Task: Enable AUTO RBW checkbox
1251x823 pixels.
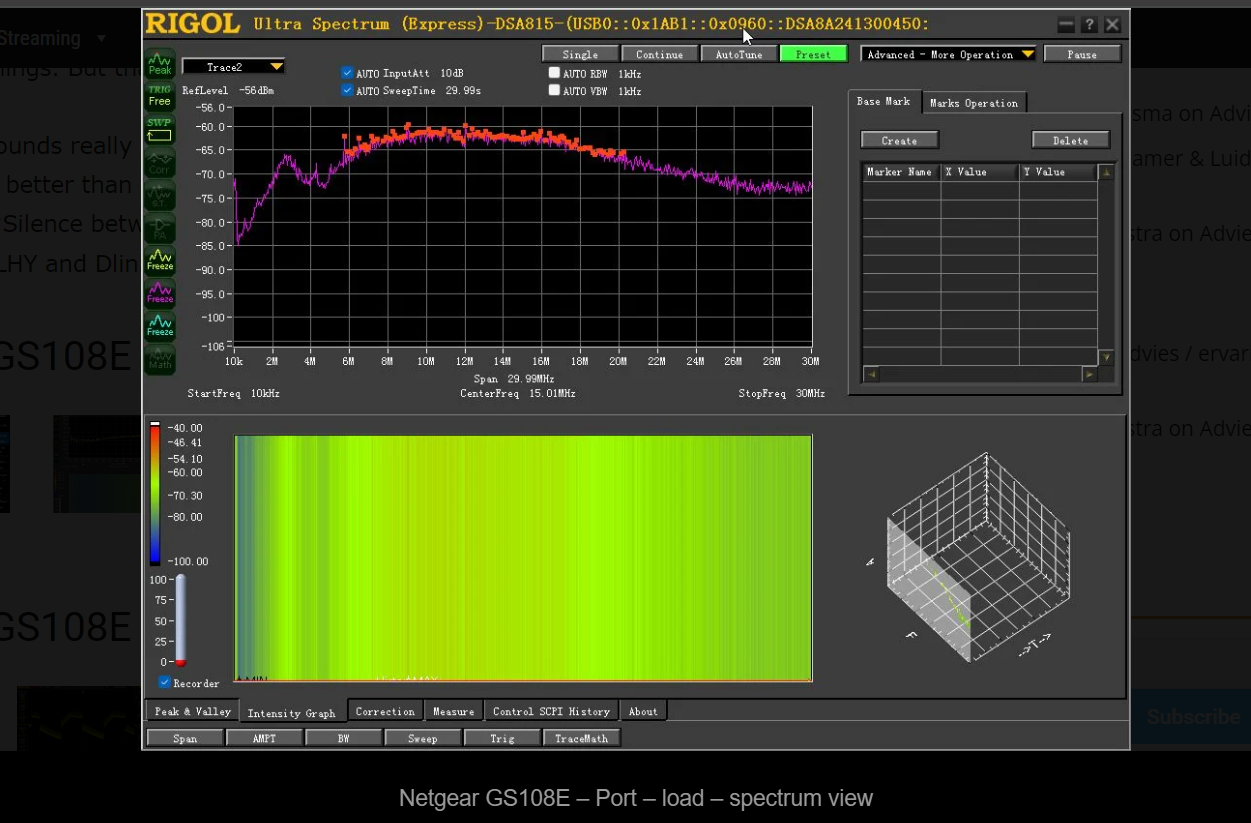Action: pyautogui.click(x=554, y=73)
